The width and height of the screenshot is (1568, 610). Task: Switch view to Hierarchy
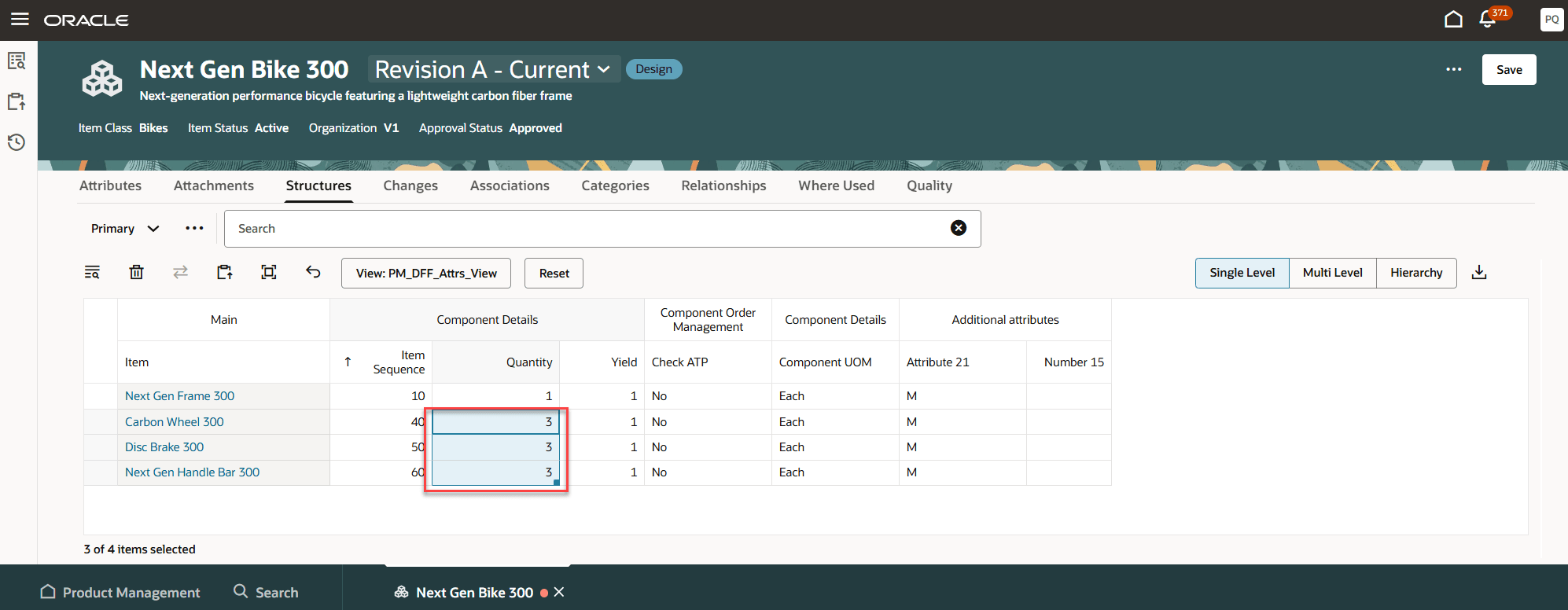1416,273
